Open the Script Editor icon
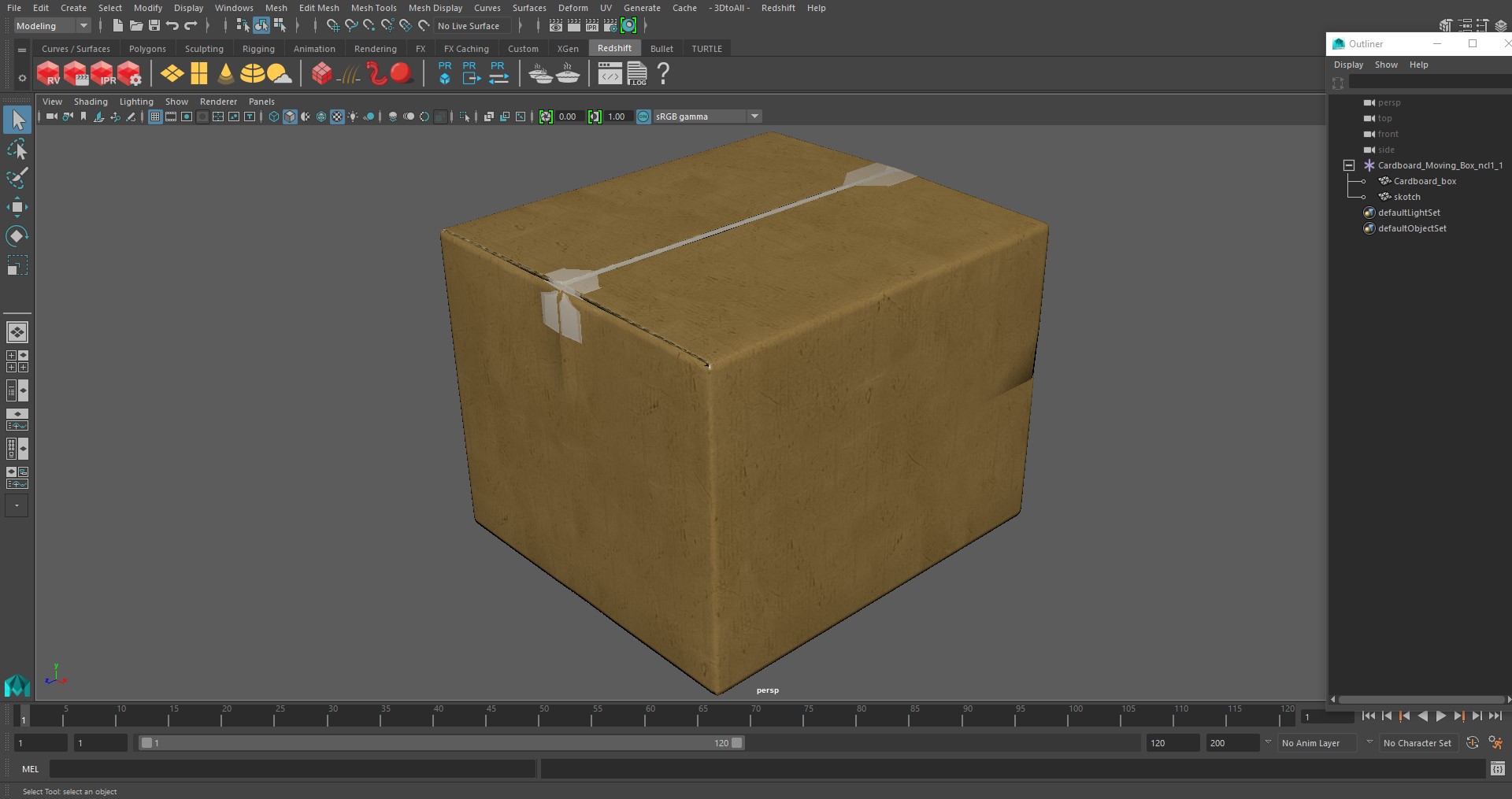Image resolution: width=1512 pixels, height=799 pixels. [1498, 768]
